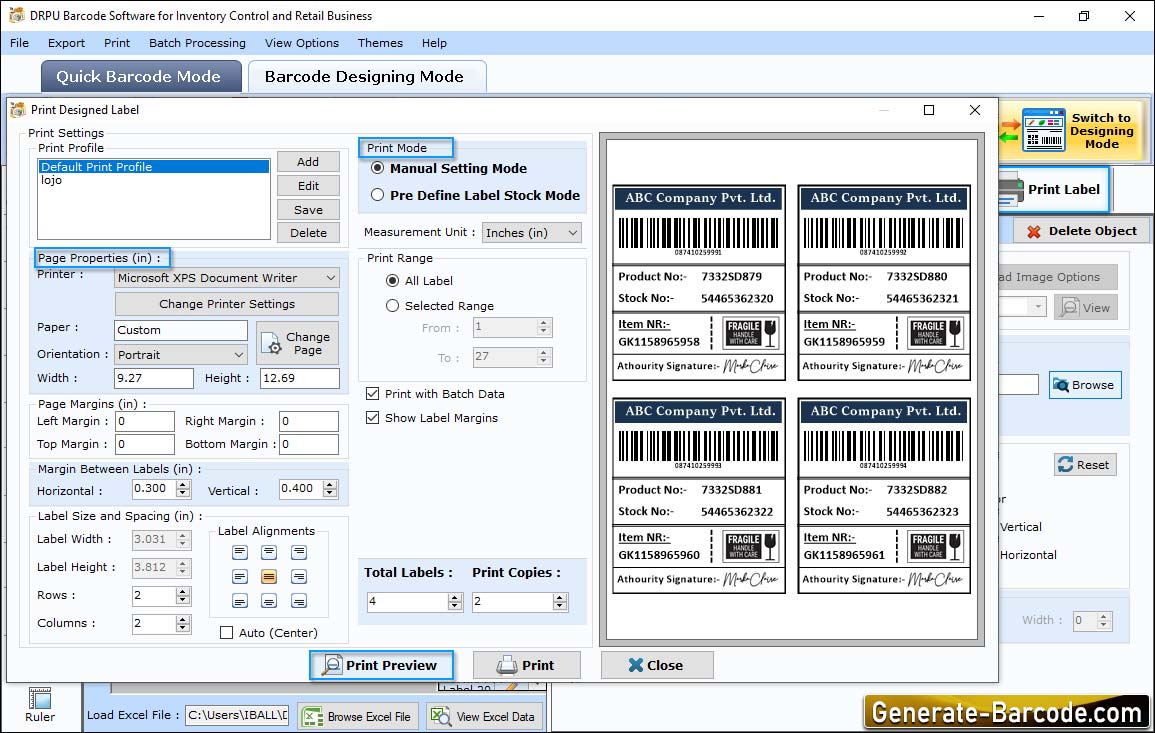Click the Load Excel File path field
This screenshot has width=1155, height=733.
click(x=237, y=715)
